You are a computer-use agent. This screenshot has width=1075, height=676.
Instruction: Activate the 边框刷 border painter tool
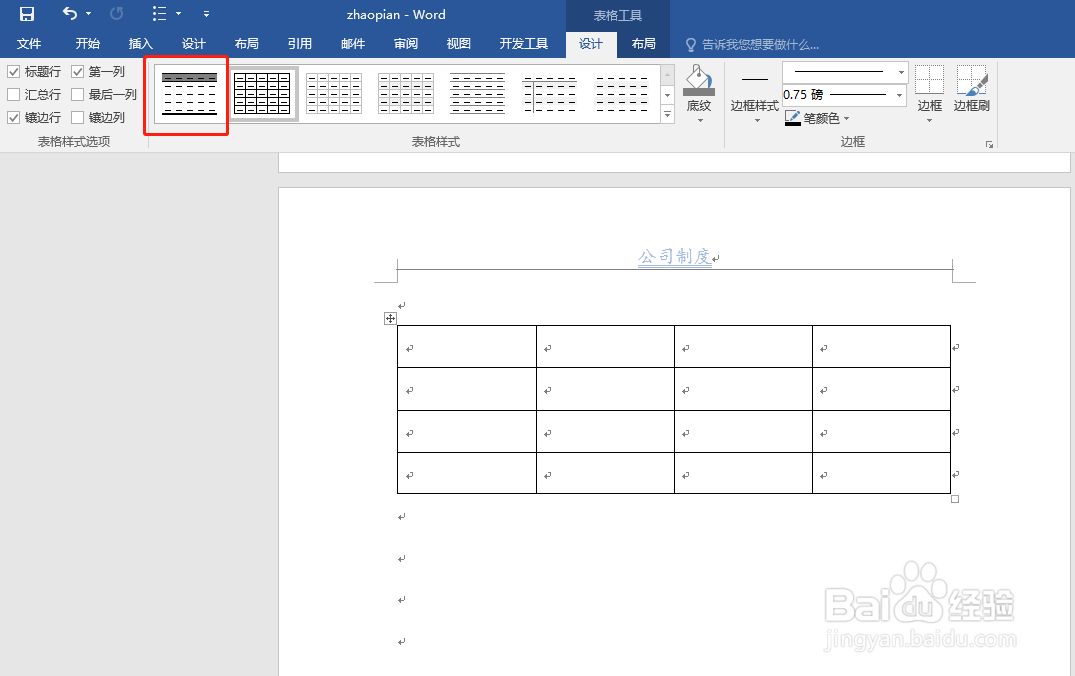coord(972,88)
